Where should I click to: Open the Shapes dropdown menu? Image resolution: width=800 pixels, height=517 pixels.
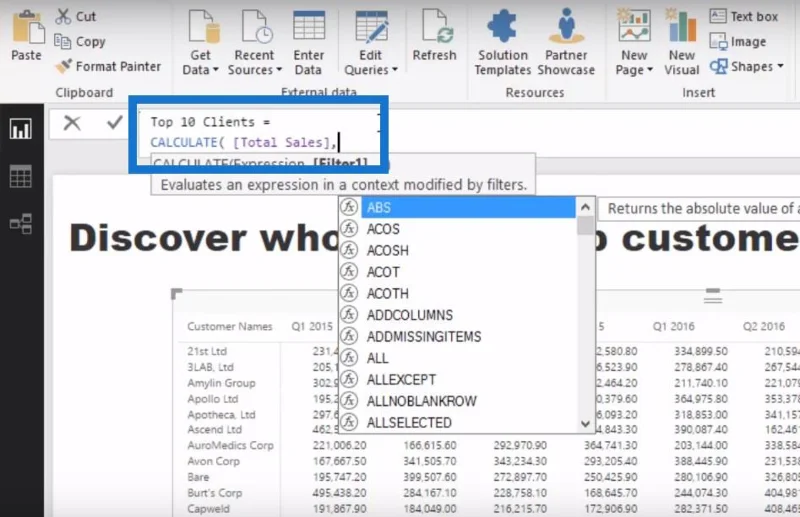click(x=747, y=66)
